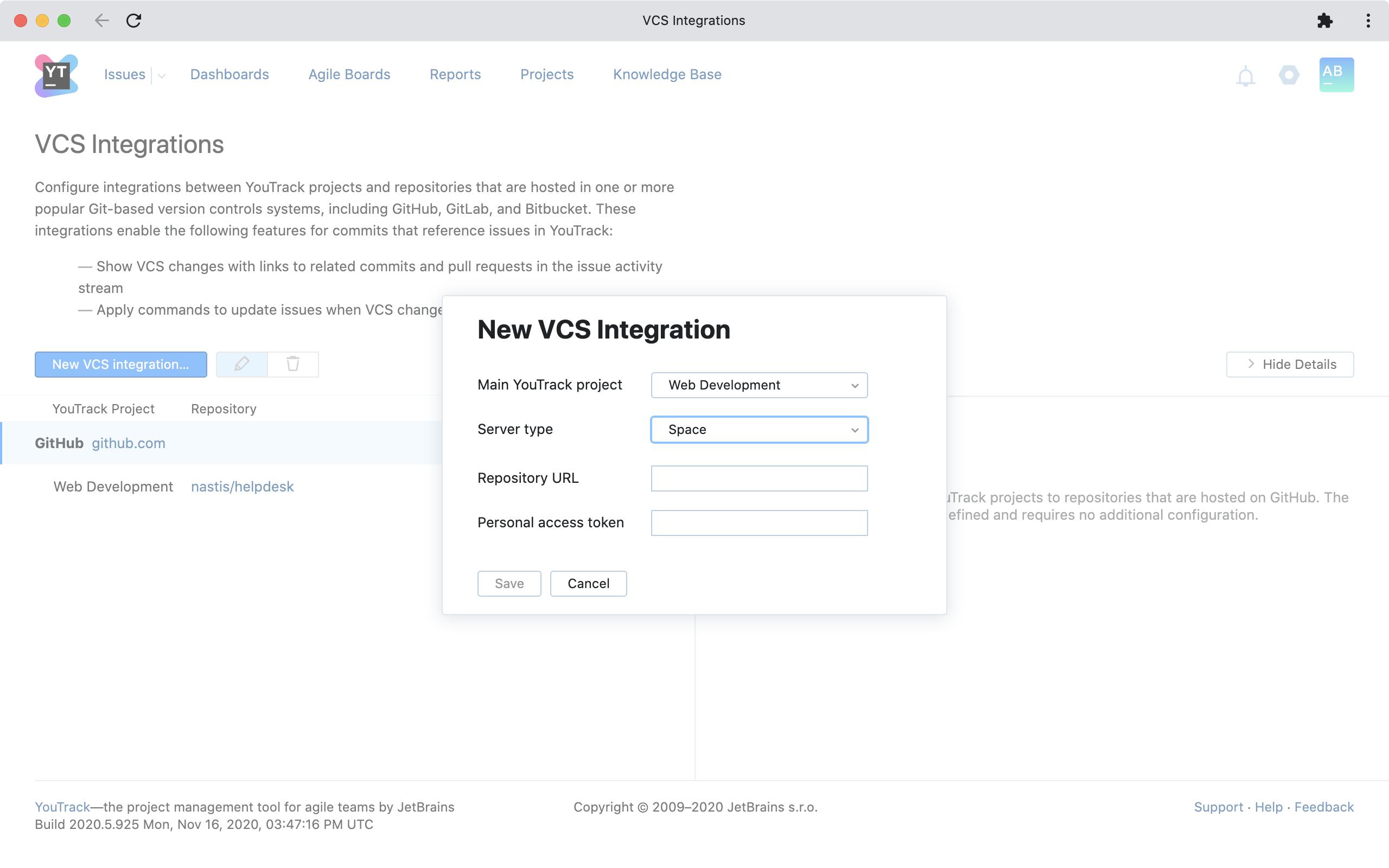Open Dashboards menu item
This screenshot has width=1389, height=868.
(x=230, y=75)
